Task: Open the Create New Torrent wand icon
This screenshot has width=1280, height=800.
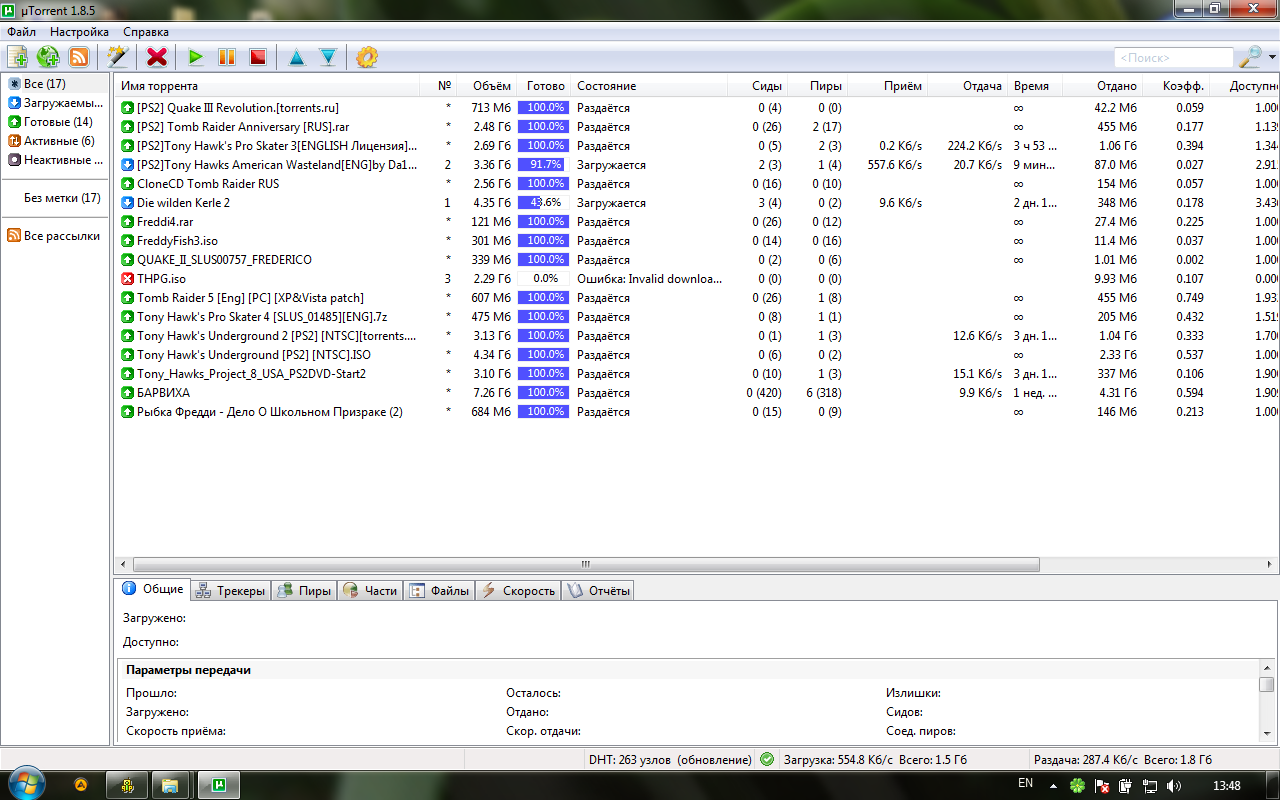Action: (x=117, y=57)
